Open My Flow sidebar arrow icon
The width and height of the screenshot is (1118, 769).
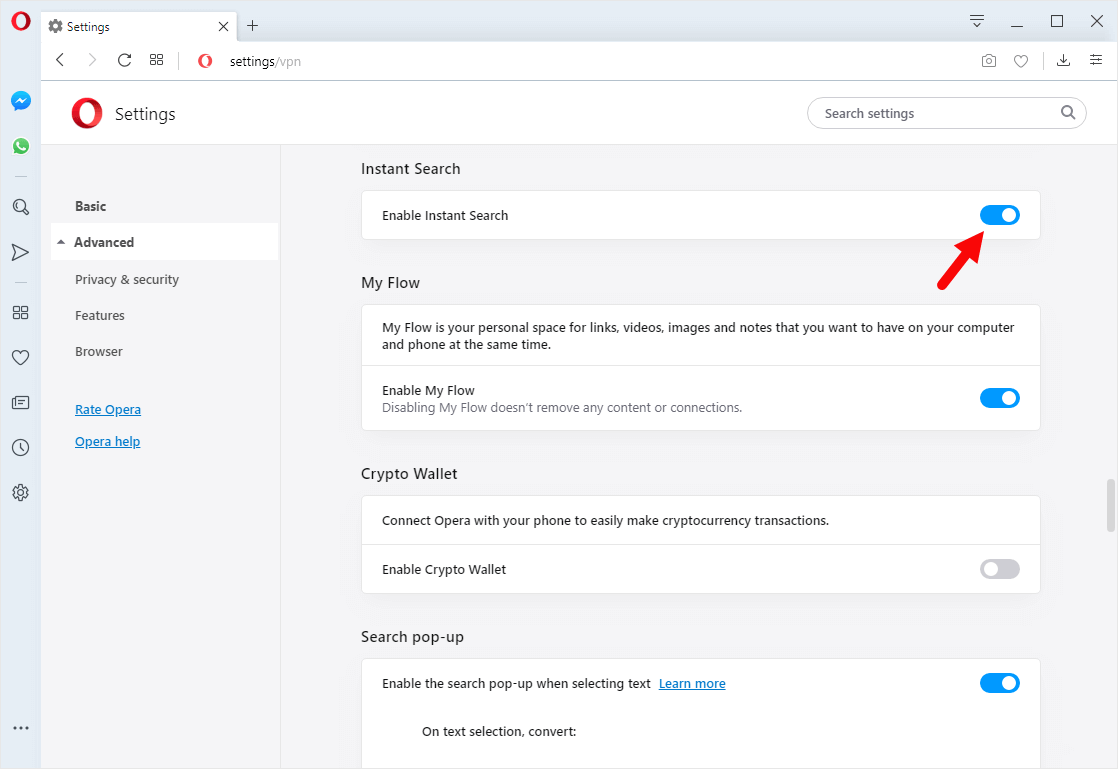[x=21, y=252]
